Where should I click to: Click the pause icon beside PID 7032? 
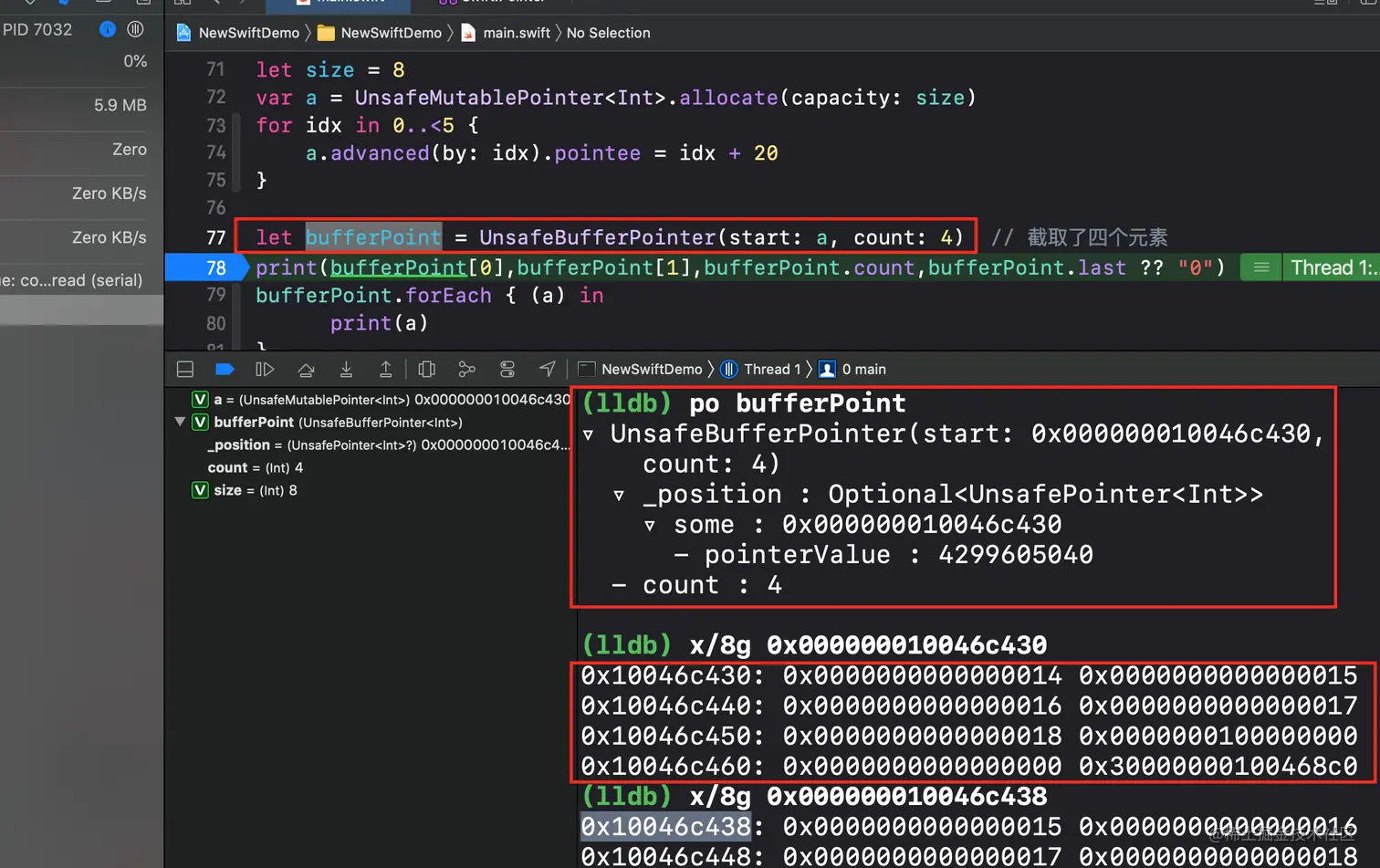click(x=135, y=29)
